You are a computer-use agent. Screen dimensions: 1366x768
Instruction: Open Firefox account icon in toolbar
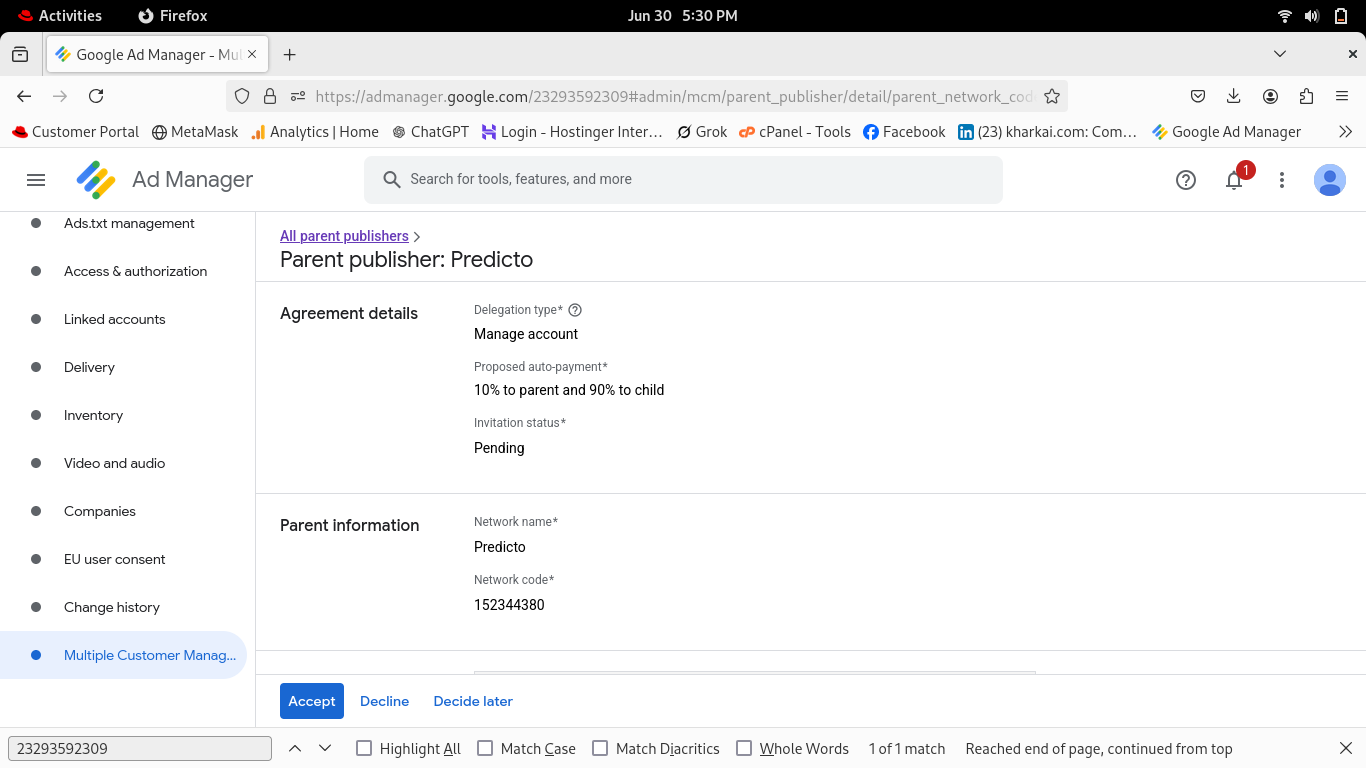(1270, 96)
